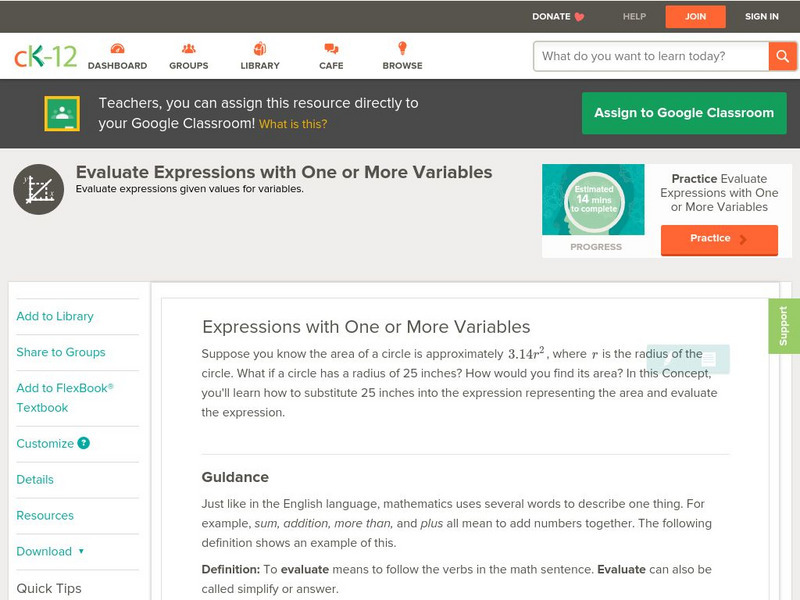Click the orange search magnifier icon
The image size is (800, 600).
(x=784, y=56)
